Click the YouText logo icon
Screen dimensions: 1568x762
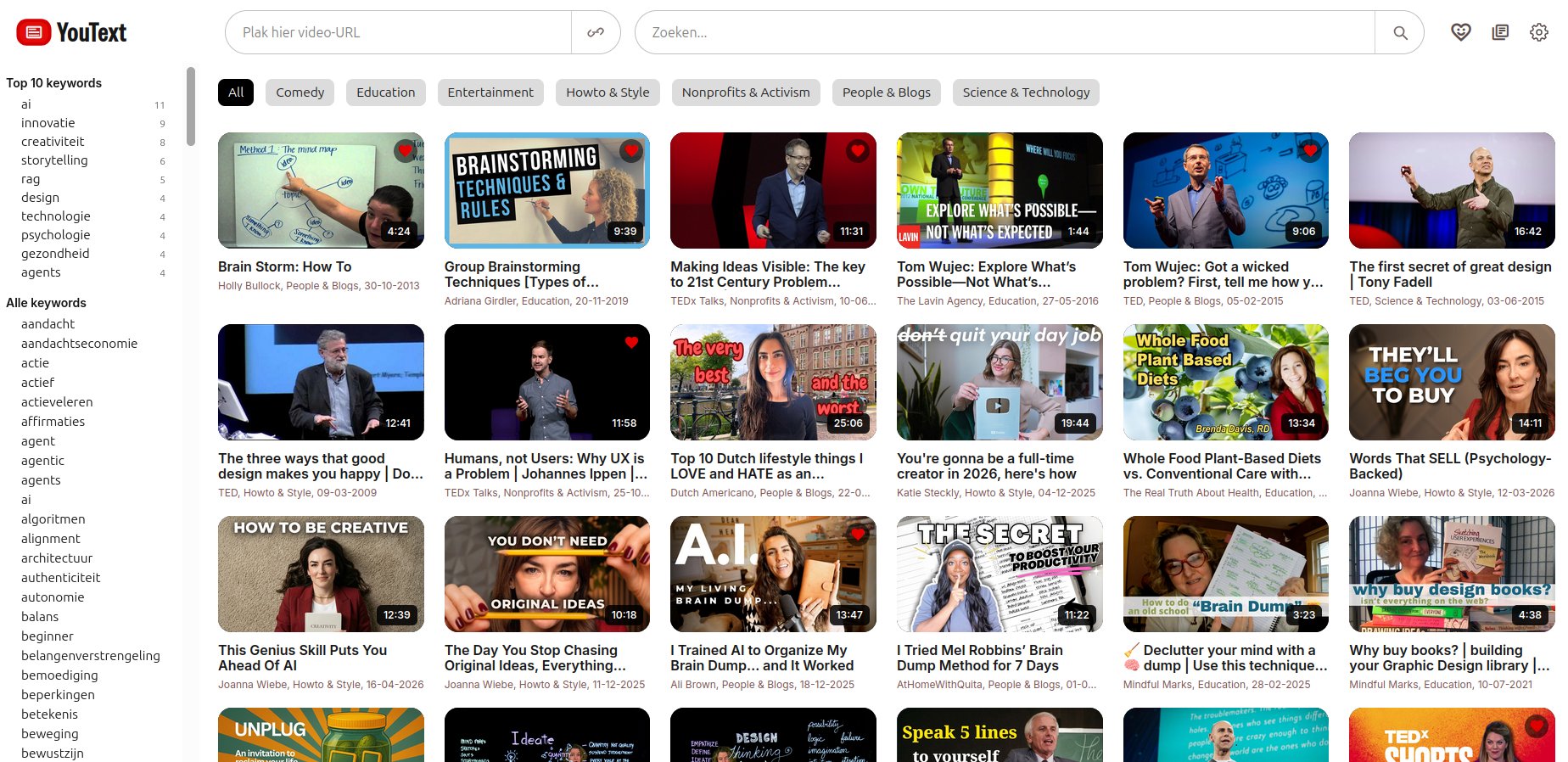(33, 32)
